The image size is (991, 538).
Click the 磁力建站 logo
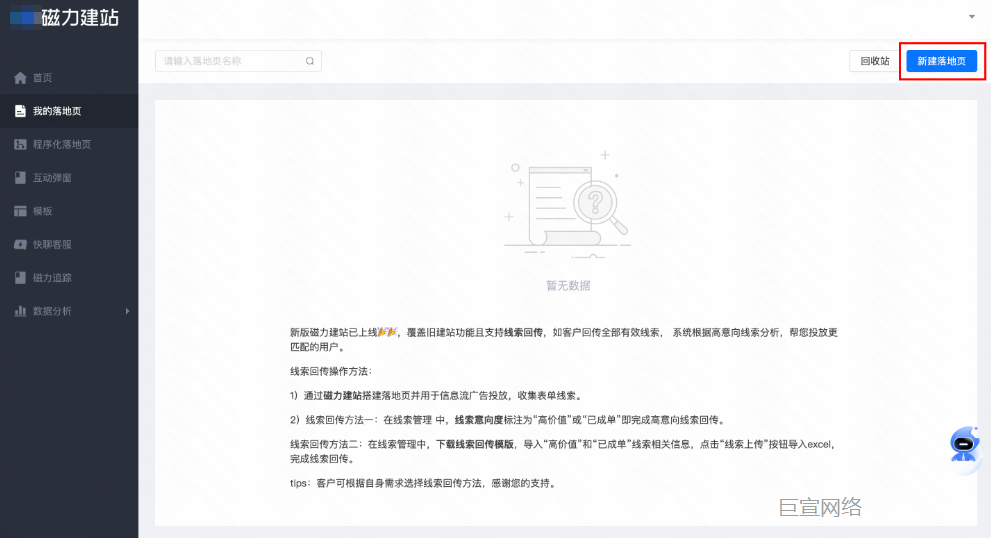coord(64,18)
